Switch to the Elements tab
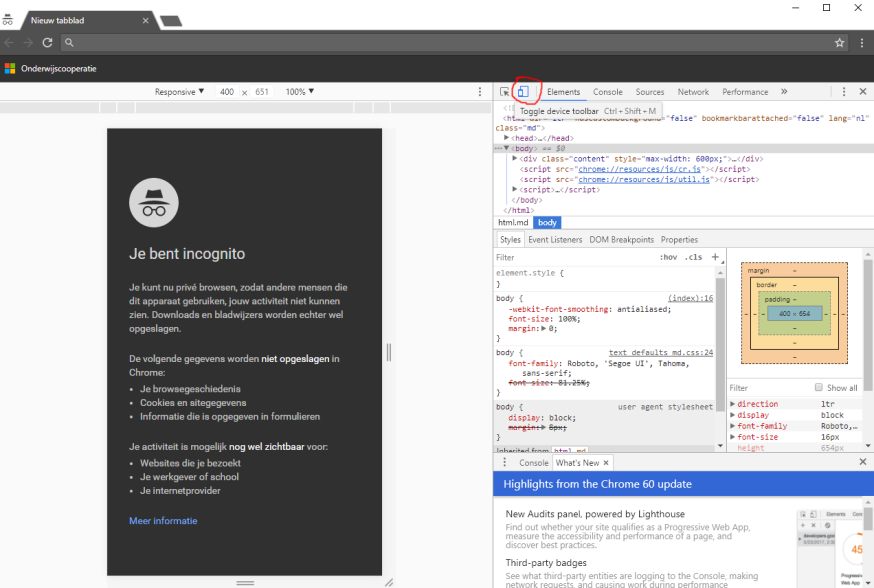Viewport: 874px width, 588px height. pyautogui.click(x=564, y=92)
